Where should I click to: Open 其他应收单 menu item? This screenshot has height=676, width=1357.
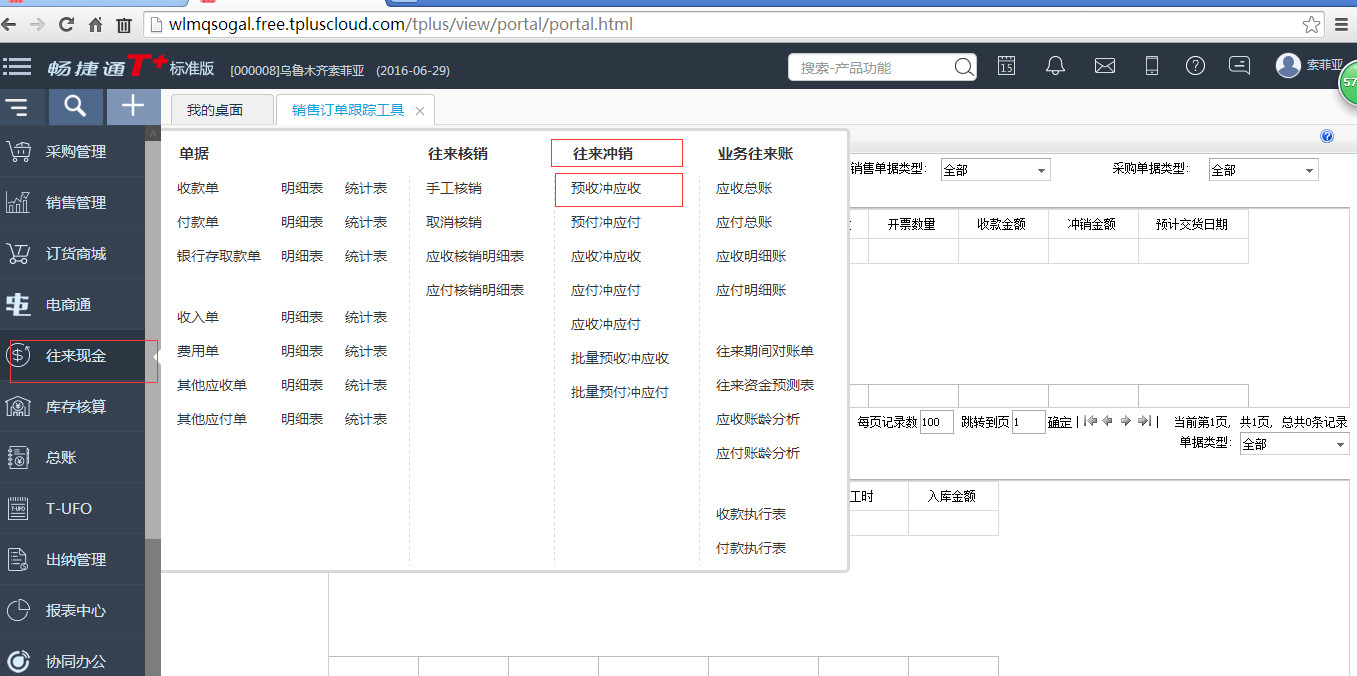click(212, 385)
